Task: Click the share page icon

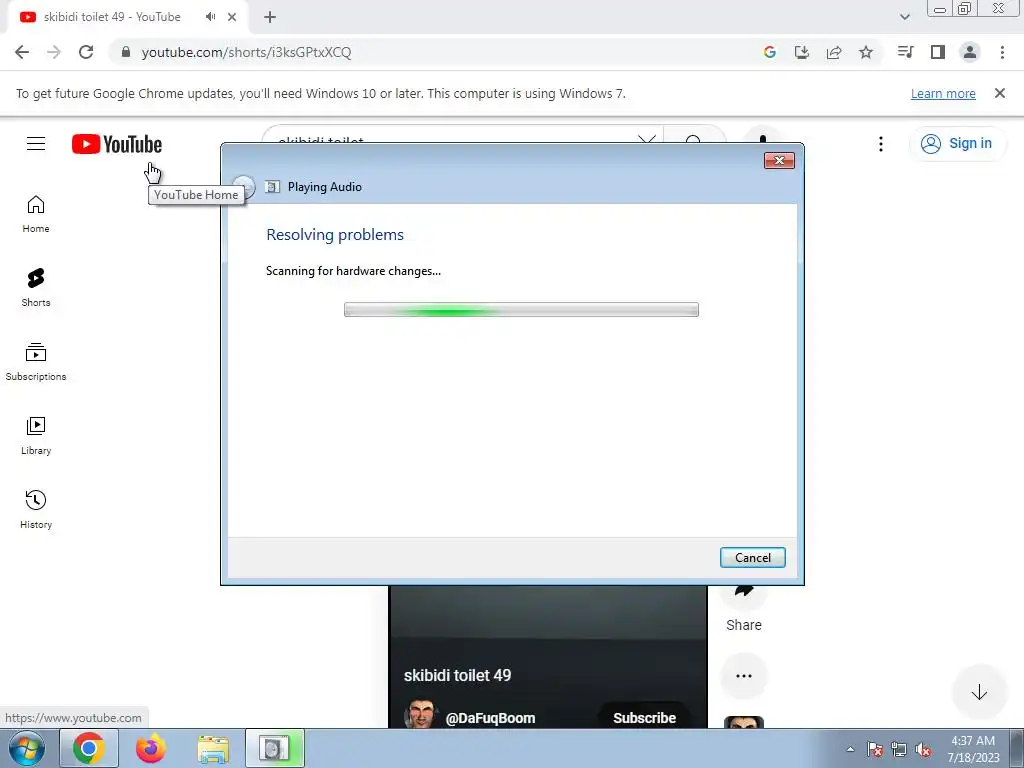Action: click(x=834, y=52)
